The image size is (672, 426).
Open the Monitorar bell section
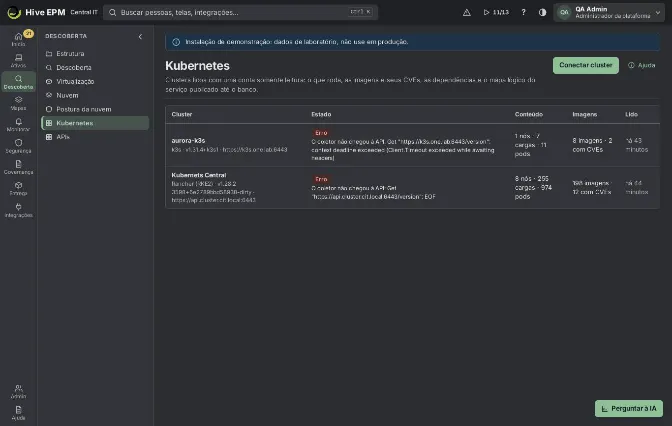pyautogui.click(x=18, y=125)
